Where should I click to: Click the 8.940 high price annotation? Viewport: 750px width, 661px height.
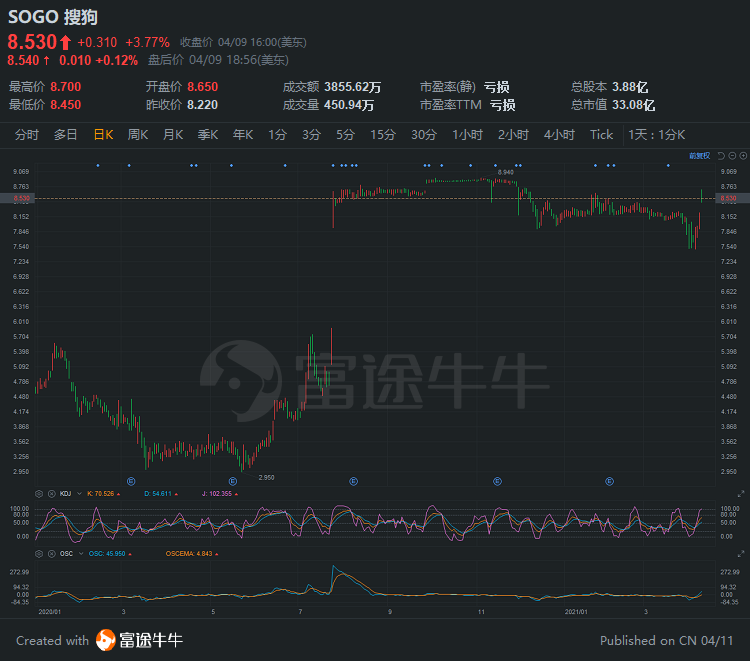tap(506, 172)
